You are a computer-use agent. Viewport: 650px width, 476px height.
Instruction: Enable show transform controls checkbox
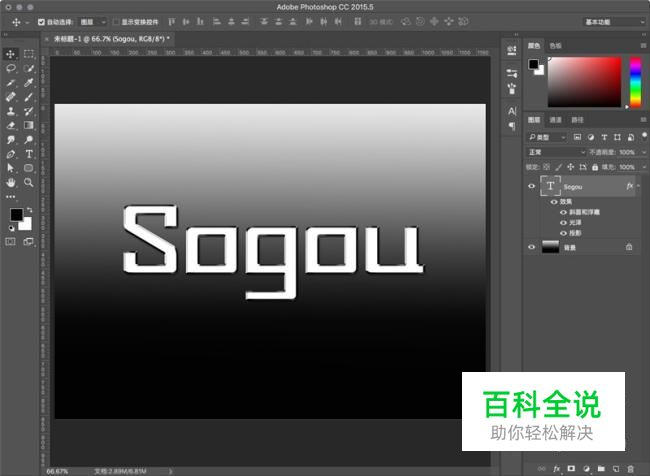coord(116,22)
